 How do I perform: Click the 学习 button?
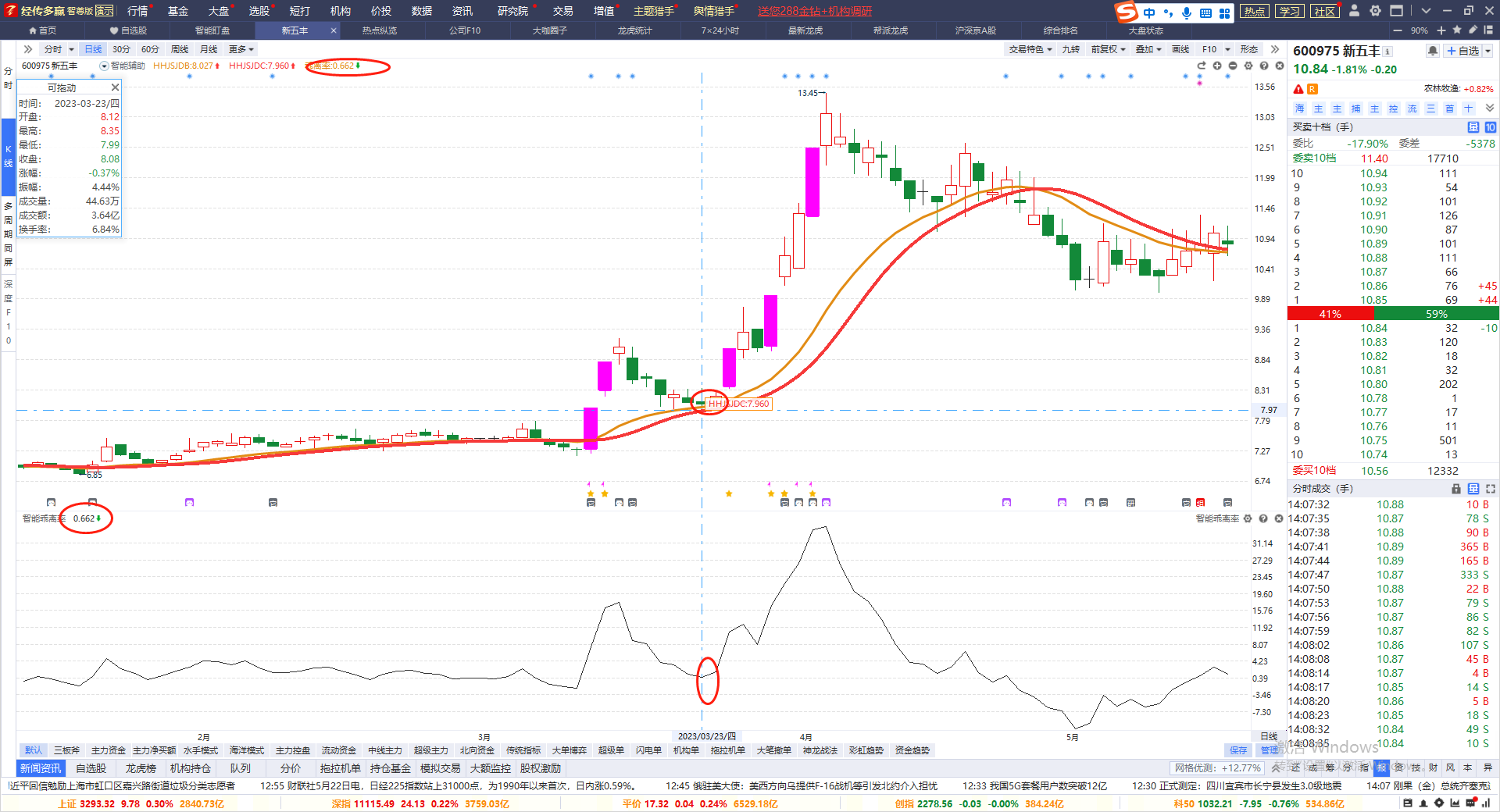click(x=1289, y=11)
